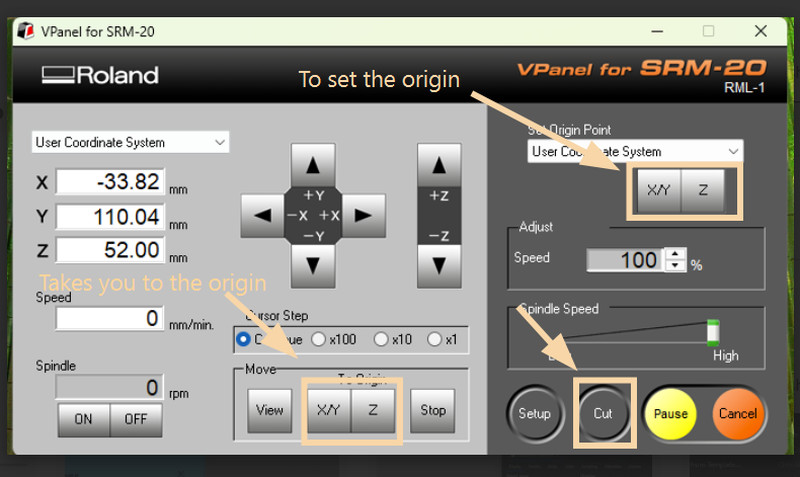Click the Y coordinate value 110.04
The width and height of the screenshot is (800, 477).
pos(110,217)
